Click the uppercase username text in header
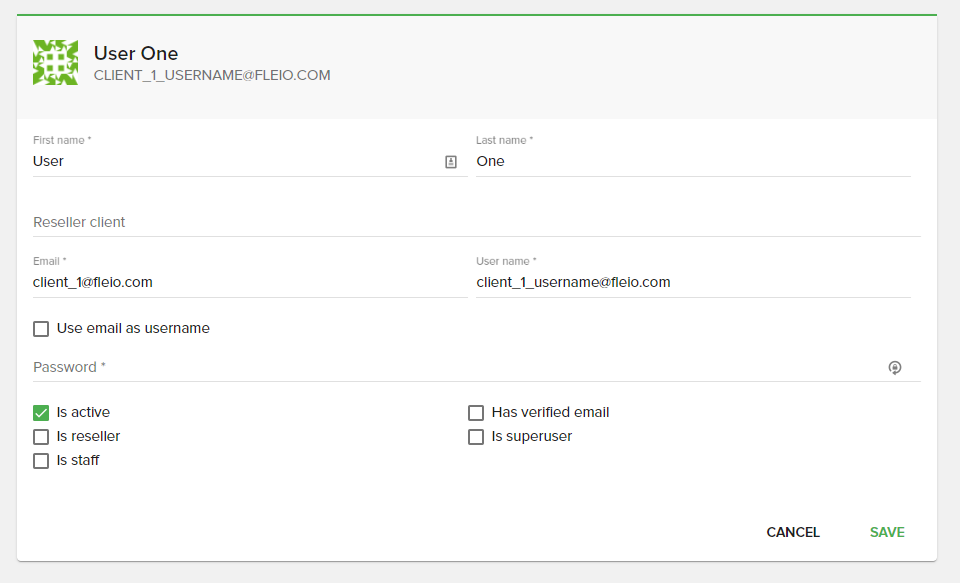 [x=212, y=75]
